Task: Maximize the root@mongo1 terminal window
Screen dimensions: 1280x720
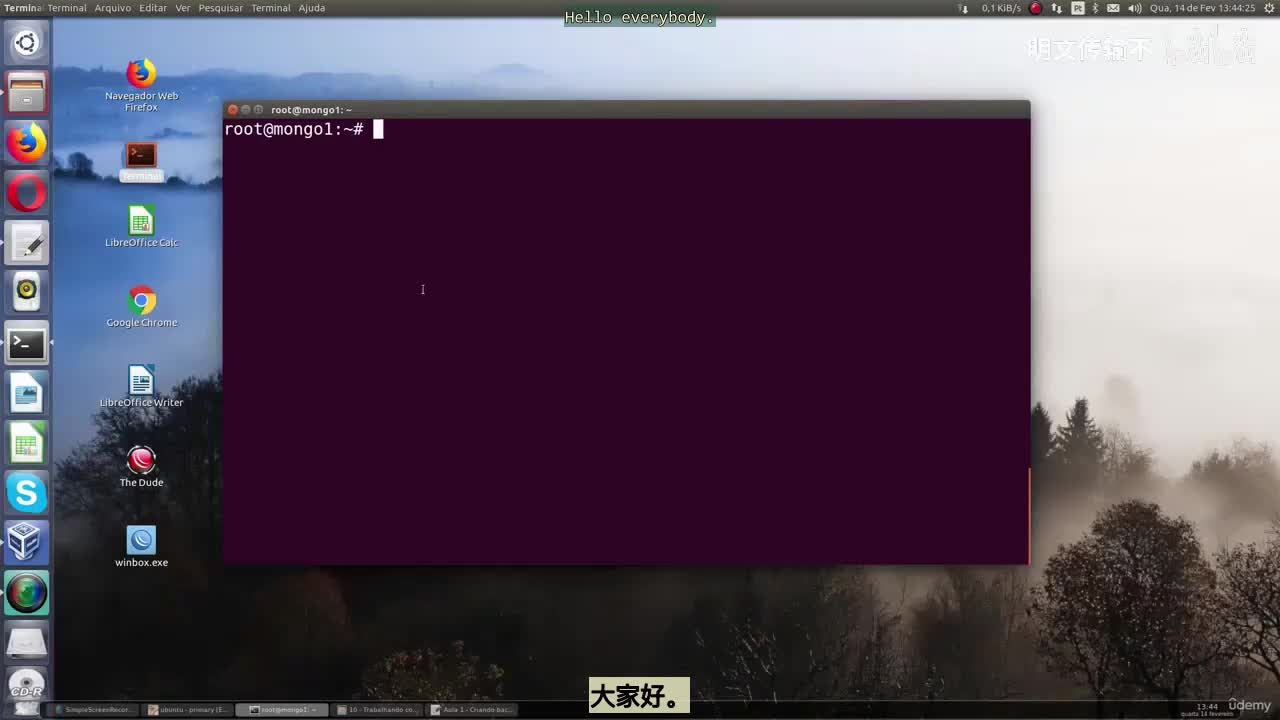Action: coord(258,110)
